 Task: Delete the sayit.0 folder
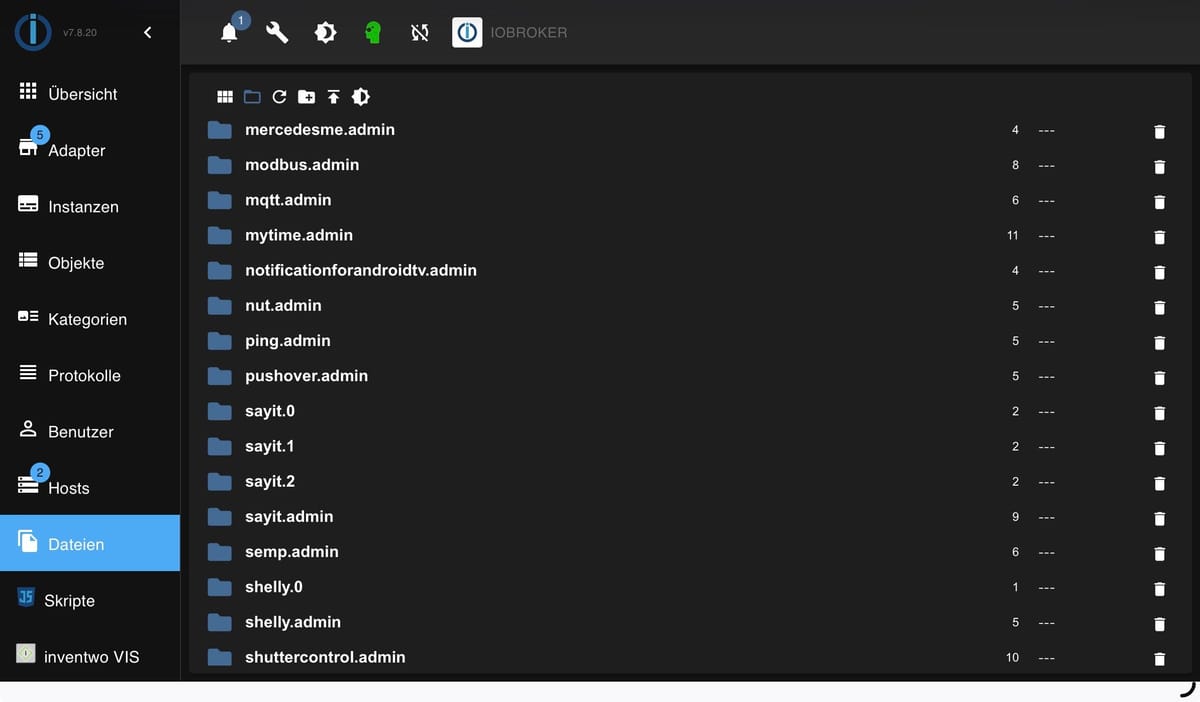[x=1159, y=412]
